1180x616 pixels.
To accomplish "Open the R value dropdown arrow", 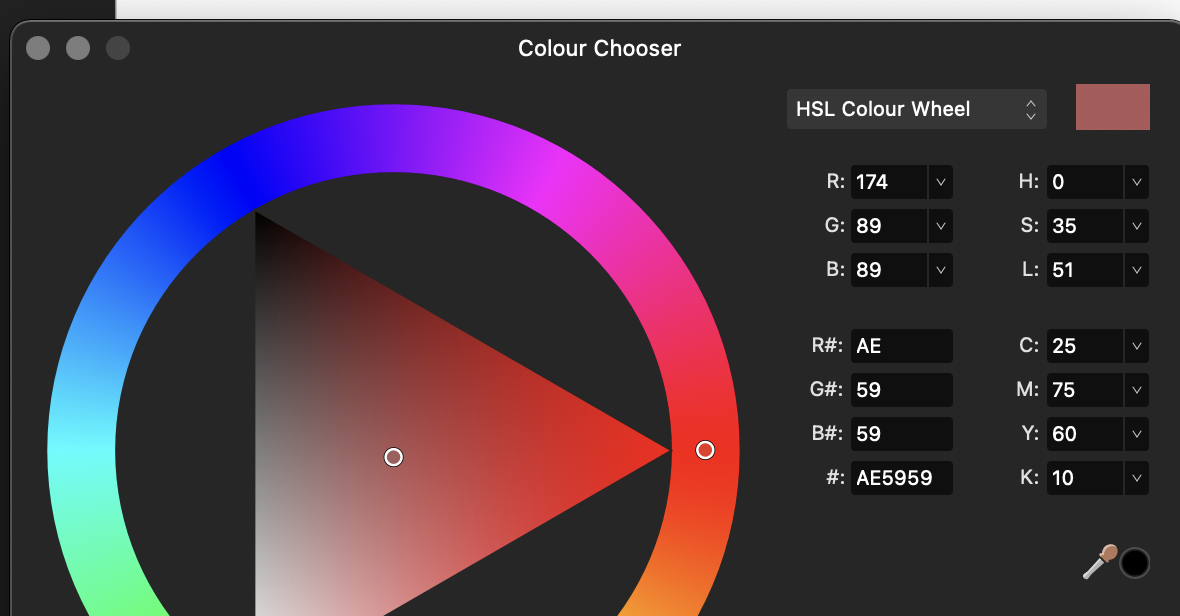I will click(x=939, y=182).
